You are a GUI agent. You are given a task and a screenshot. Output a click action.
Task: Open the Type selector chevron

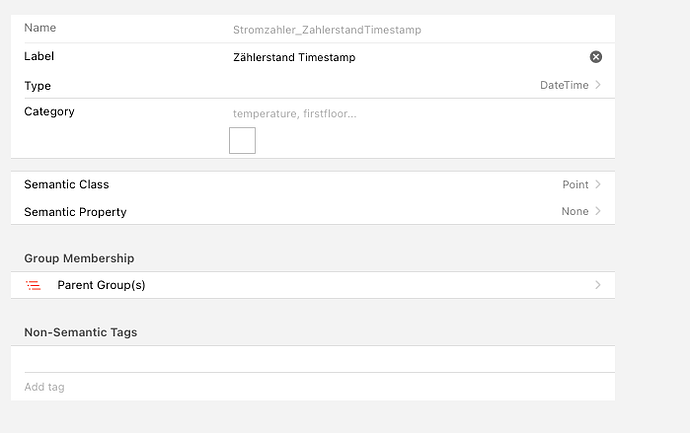[x=598, y=85]
